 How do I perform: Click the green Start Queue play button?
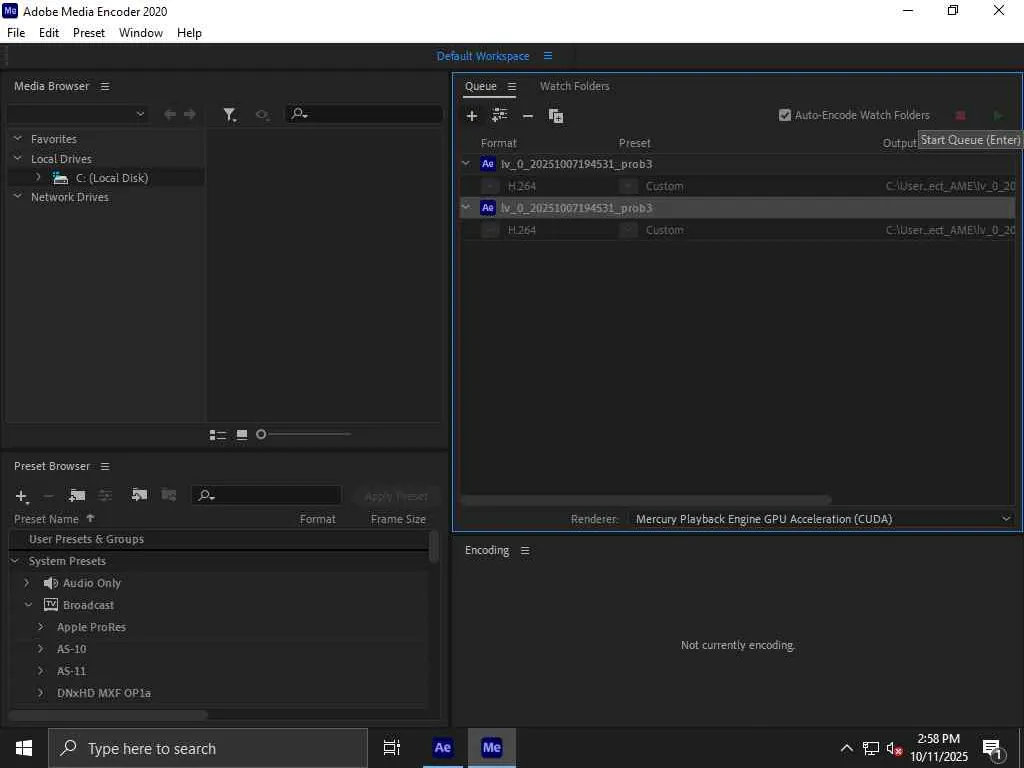[997, 116]
